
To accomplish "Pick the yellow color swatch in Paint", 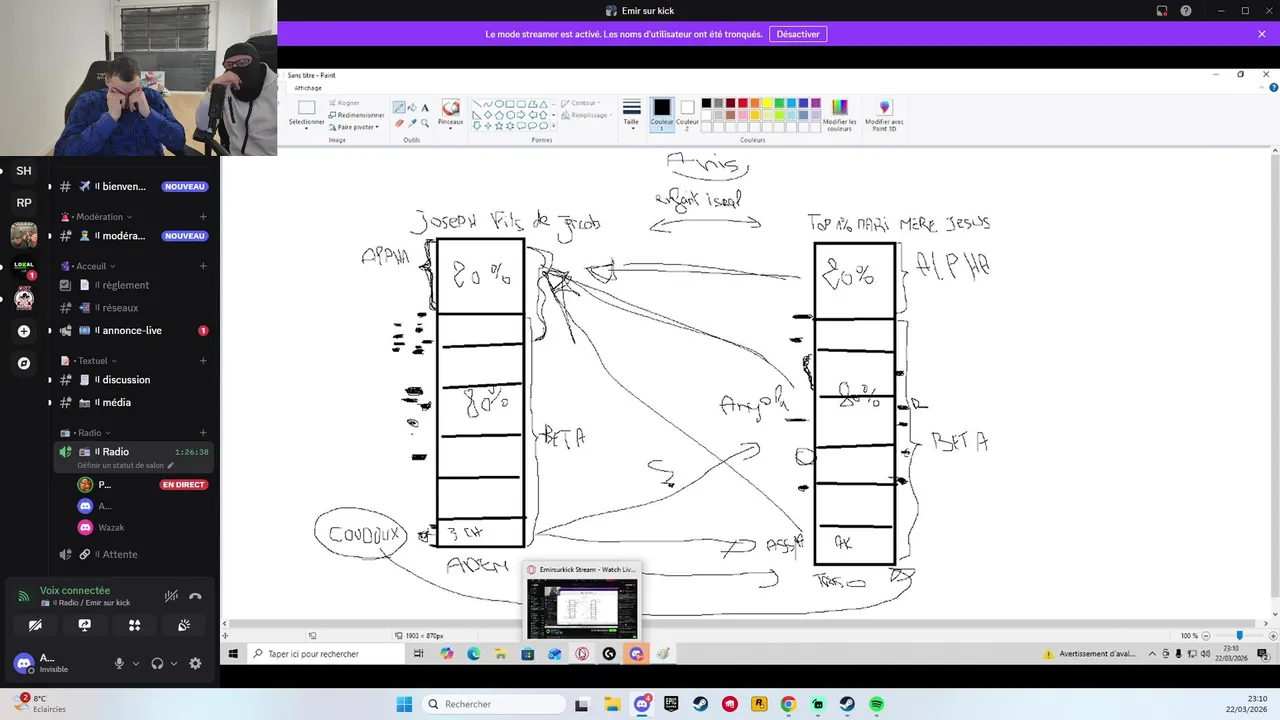I will 767,103.
